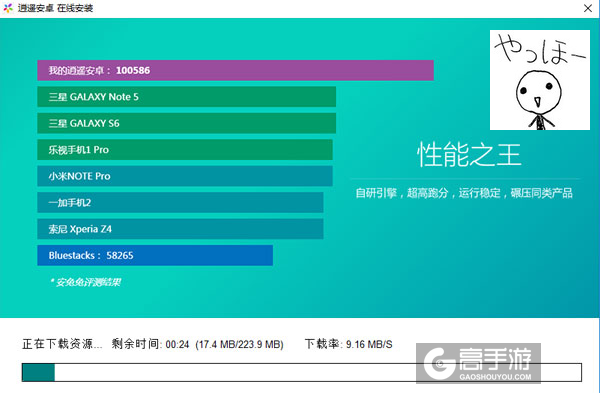Click the 逍遥安卓 app logo icon
600x393 pixels.
[8, 8]
